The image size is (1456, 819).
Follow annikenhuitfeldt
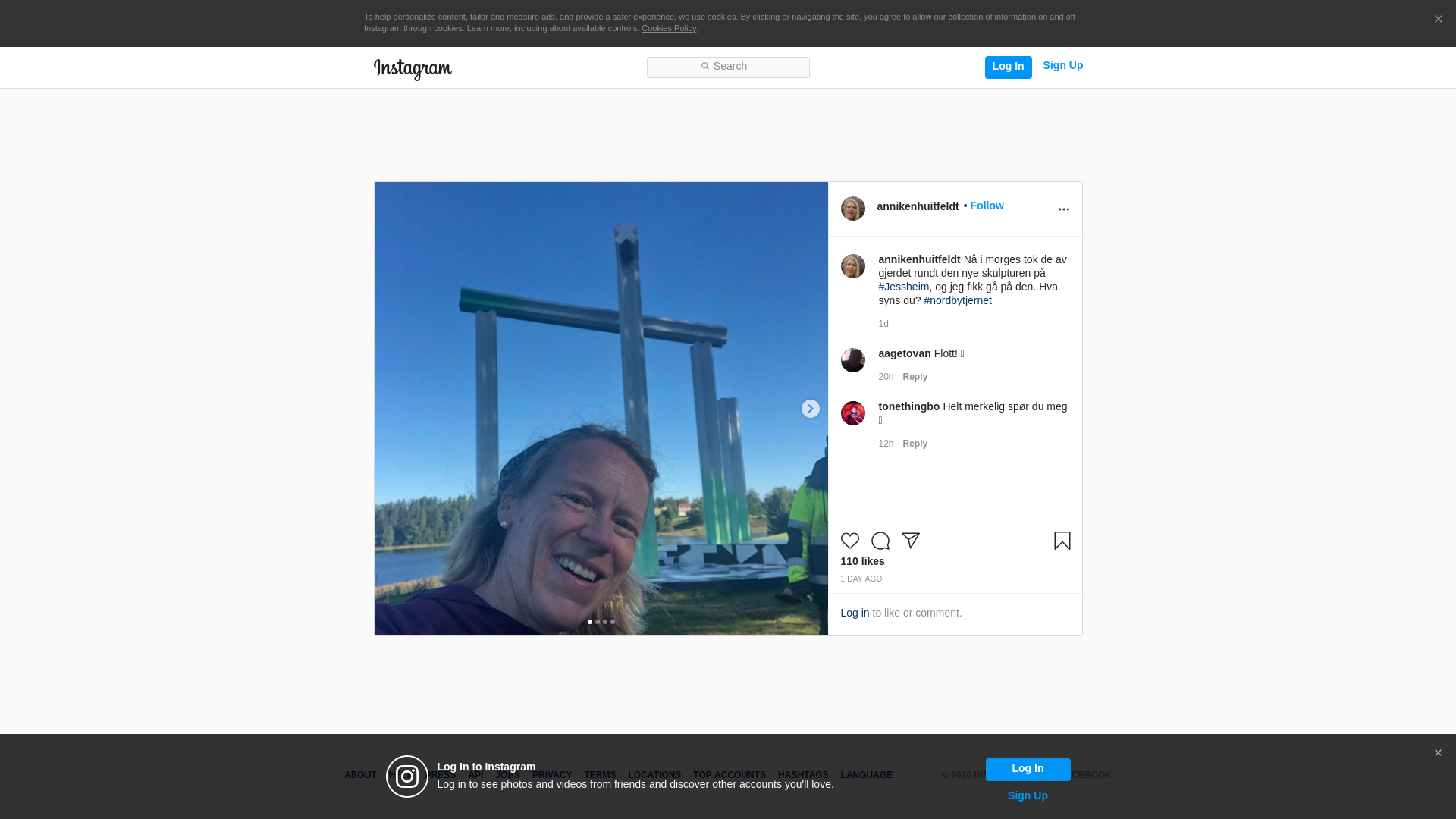click(x=987, y=206)
